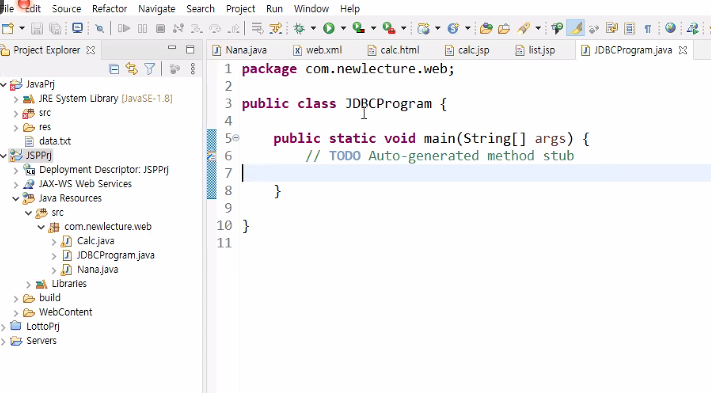Screen dimensions: 711x393
Task: Click the Save icon in toolbar
Action: pyautogui.click(x=37, y=29)
